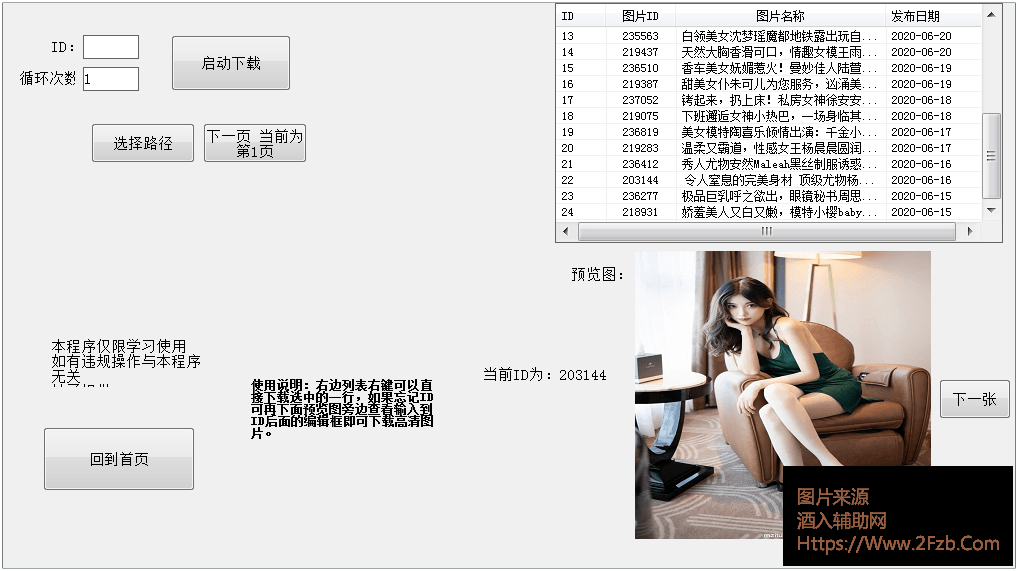Viewport: 1018px width, 571px height.
Task: Click the 回到首页 button
Action: [x=119, y=459]
